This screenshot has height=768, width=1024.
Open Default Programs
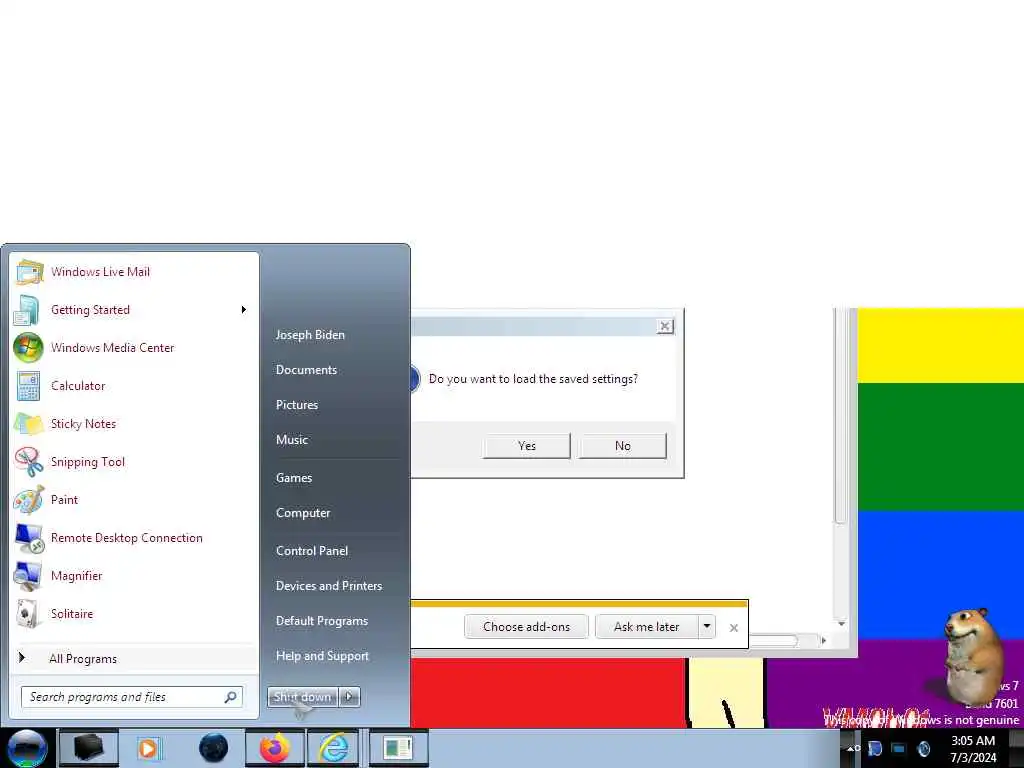pos(322,621)
